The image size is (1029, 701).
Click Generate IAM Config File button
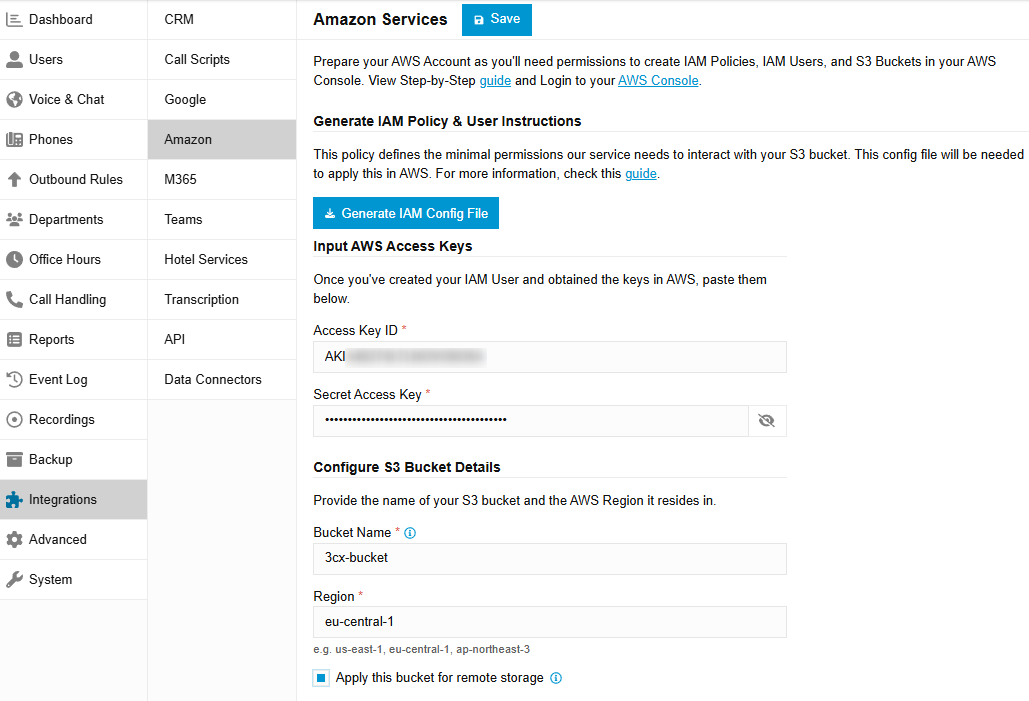click(x=406, y=213)
